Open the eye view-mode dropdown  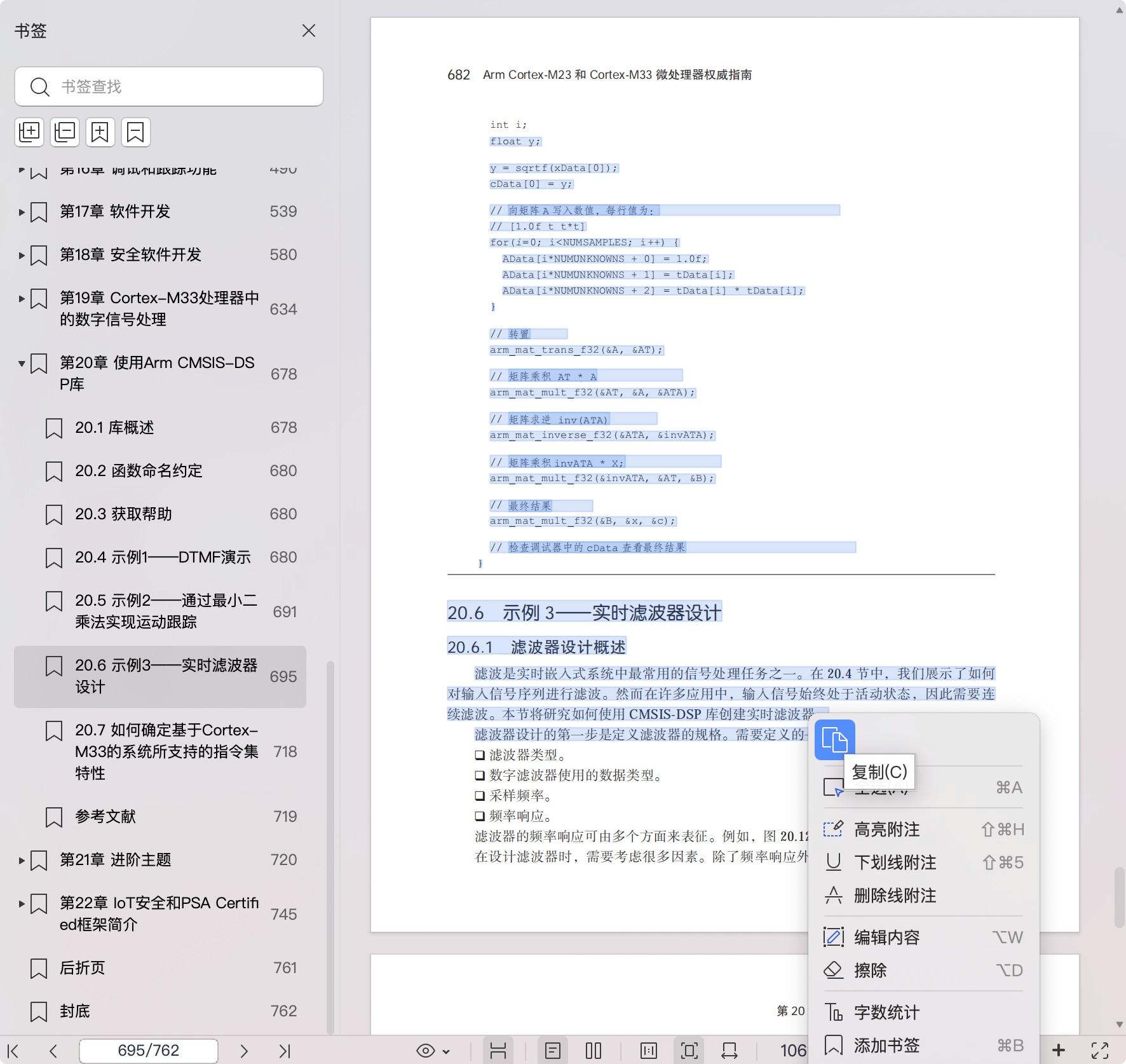(433, 1051)
